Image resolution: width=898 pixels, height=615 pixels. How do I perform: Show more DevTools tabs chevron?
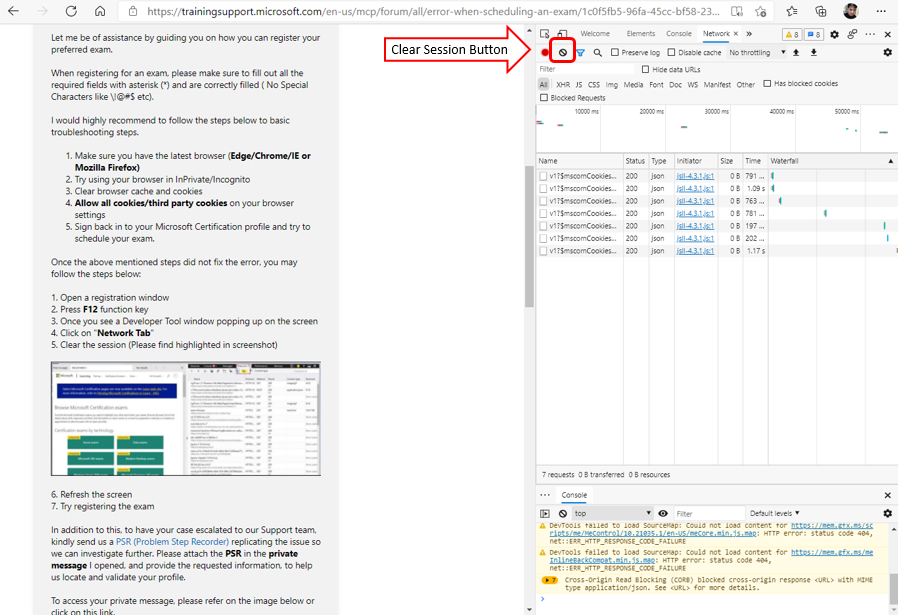pyautogui.click(x=749, y=34)
